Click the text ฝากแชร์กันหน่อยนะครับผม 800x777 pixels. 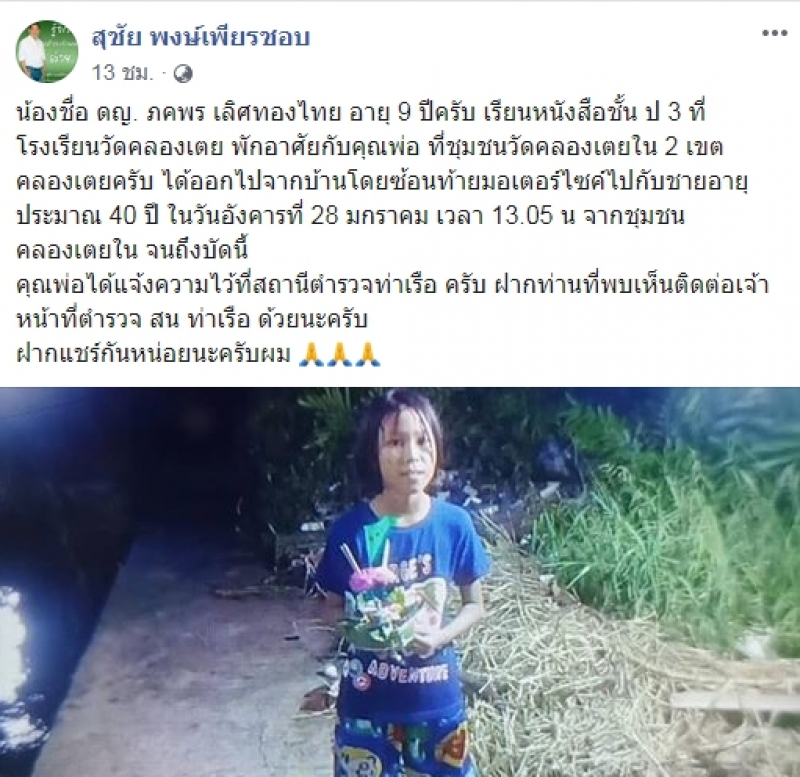pos(154,355)
